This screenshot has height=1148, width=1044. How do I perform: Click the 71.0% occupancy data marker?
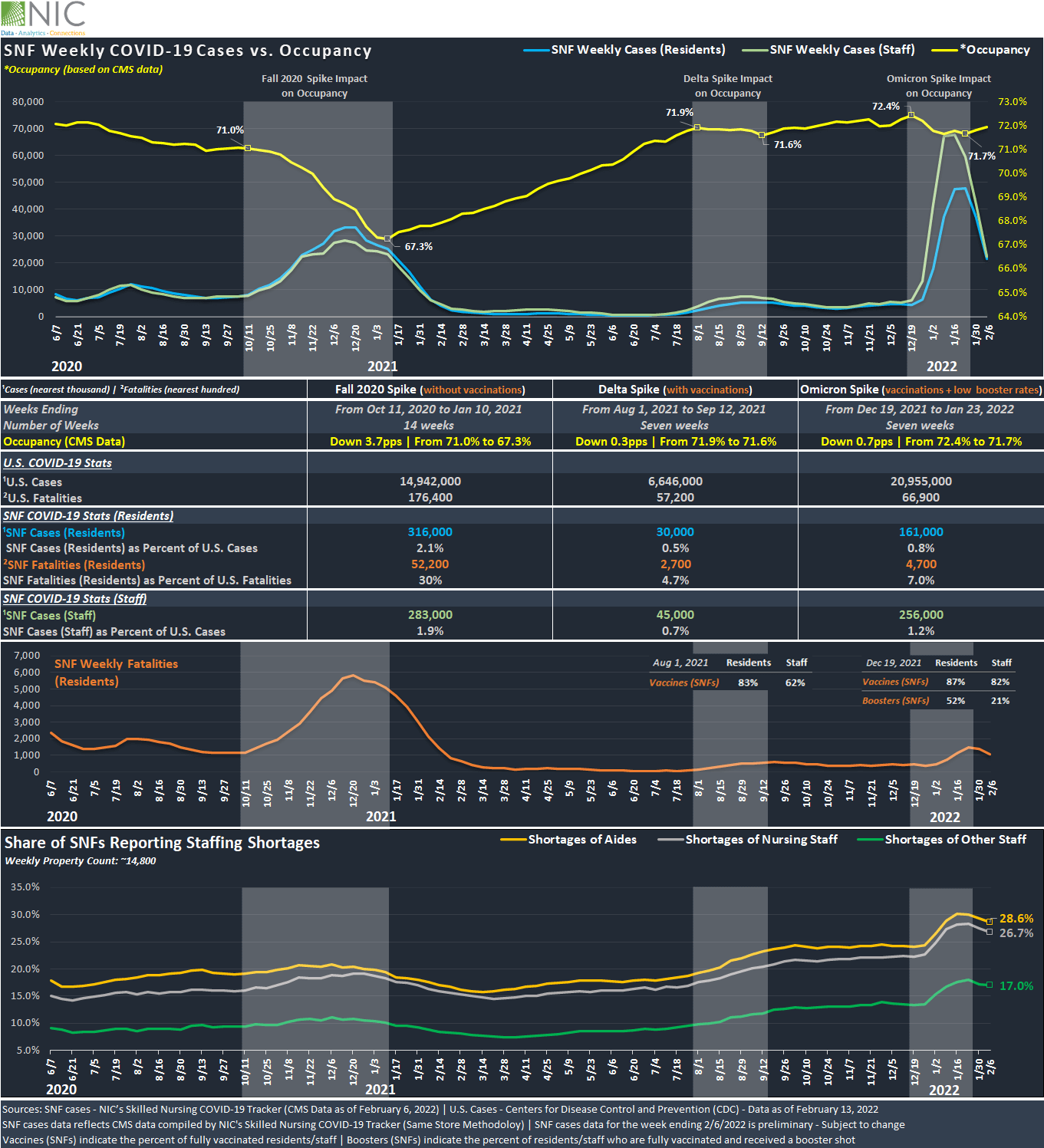[x=248, y=147]
